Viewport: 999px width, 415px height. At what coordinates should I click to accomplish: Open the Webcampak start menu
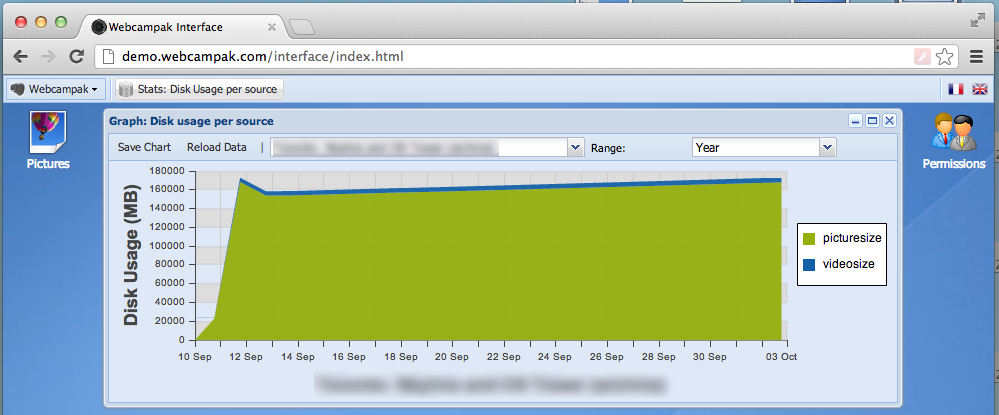pos(54,89)
